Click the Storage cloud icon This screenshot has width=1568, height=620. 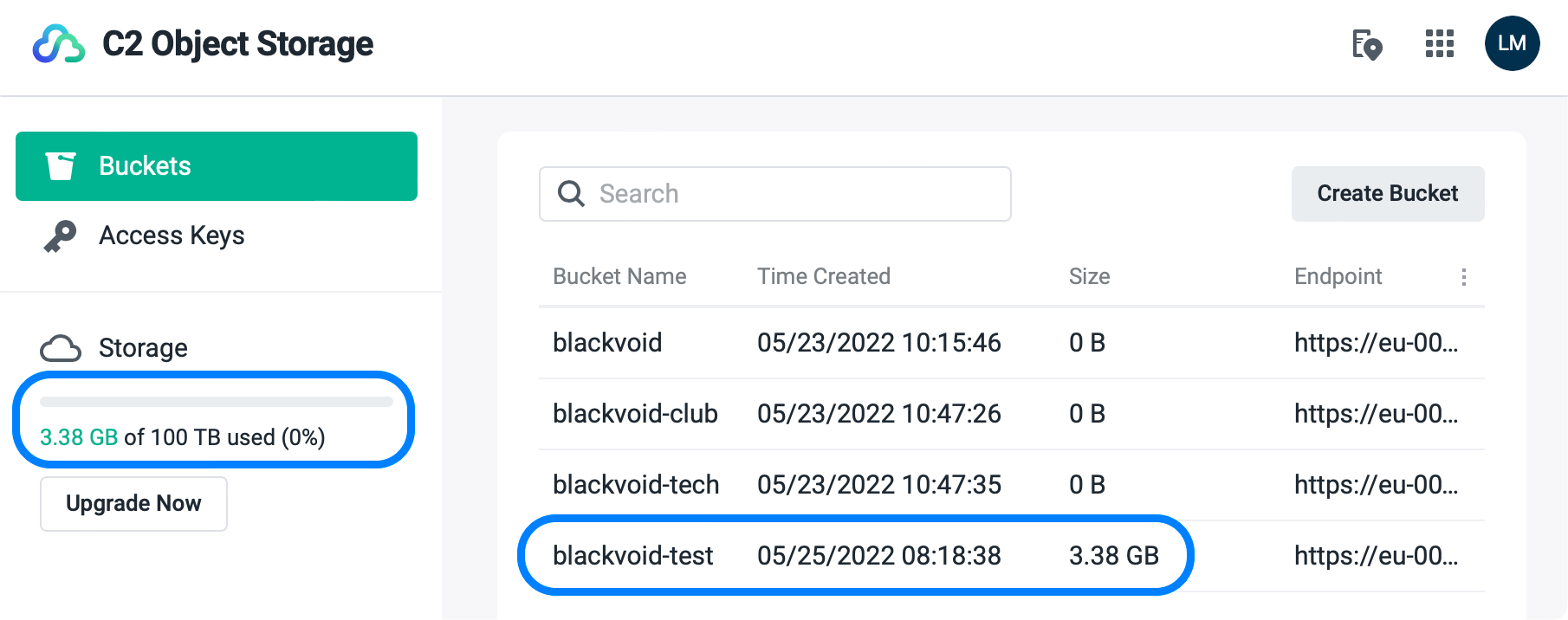tap(61, 348)
